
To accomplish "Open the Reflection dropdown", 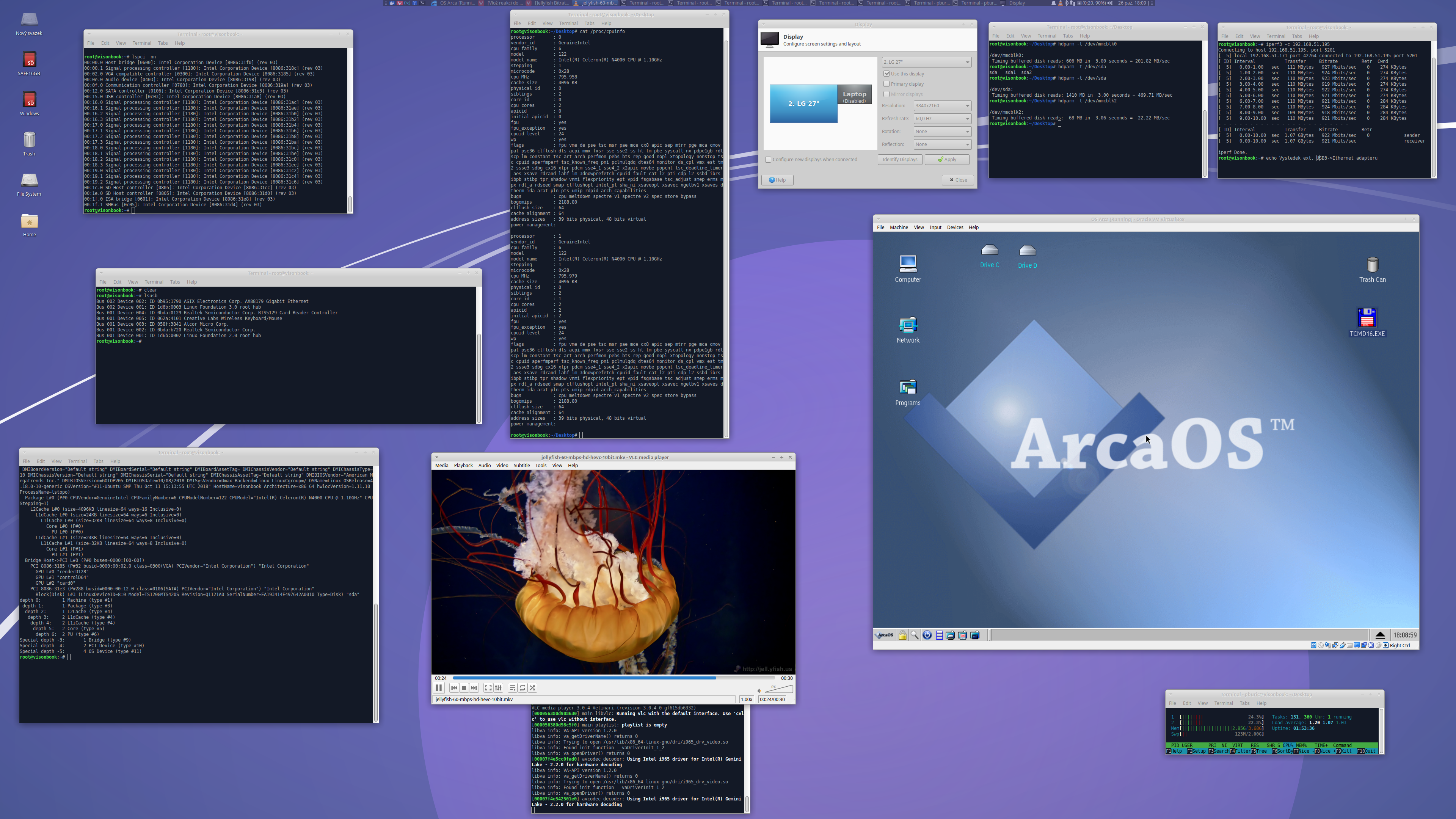I will pos(942,144).
